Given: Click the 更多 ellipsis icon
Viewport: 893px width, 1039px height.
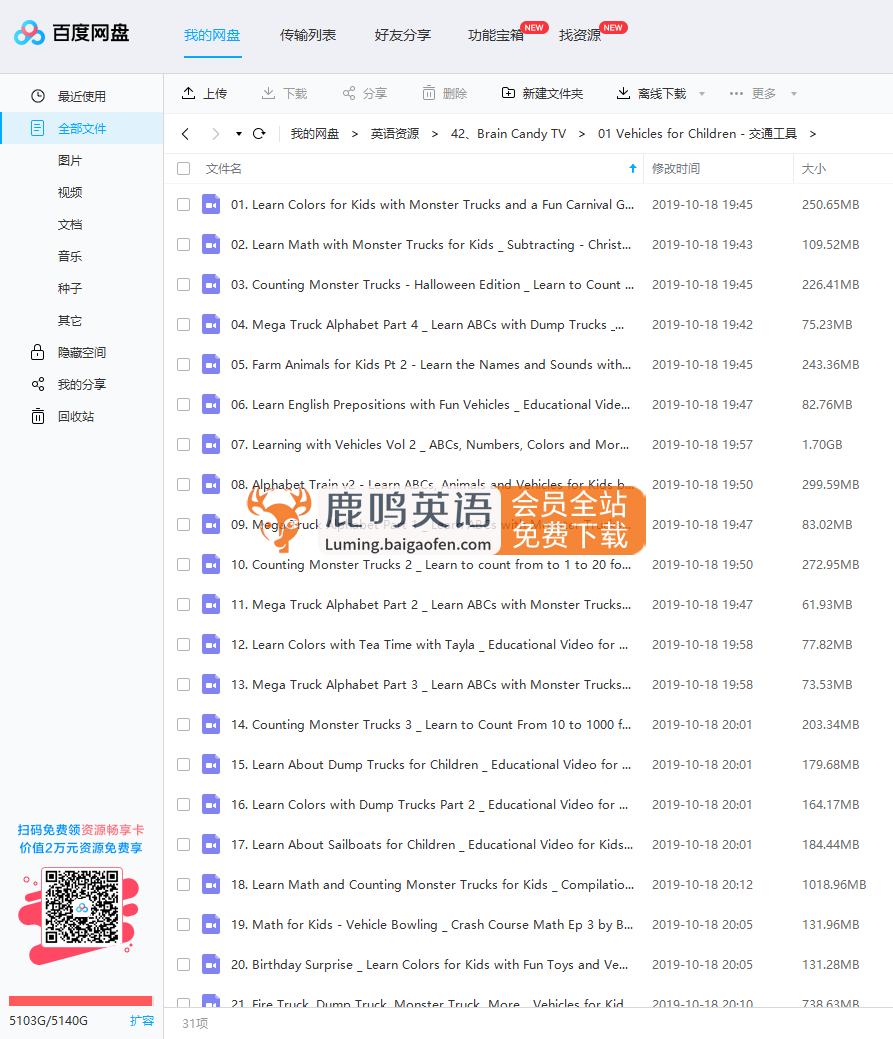Looking at the screenshot, I should point(736,93).
